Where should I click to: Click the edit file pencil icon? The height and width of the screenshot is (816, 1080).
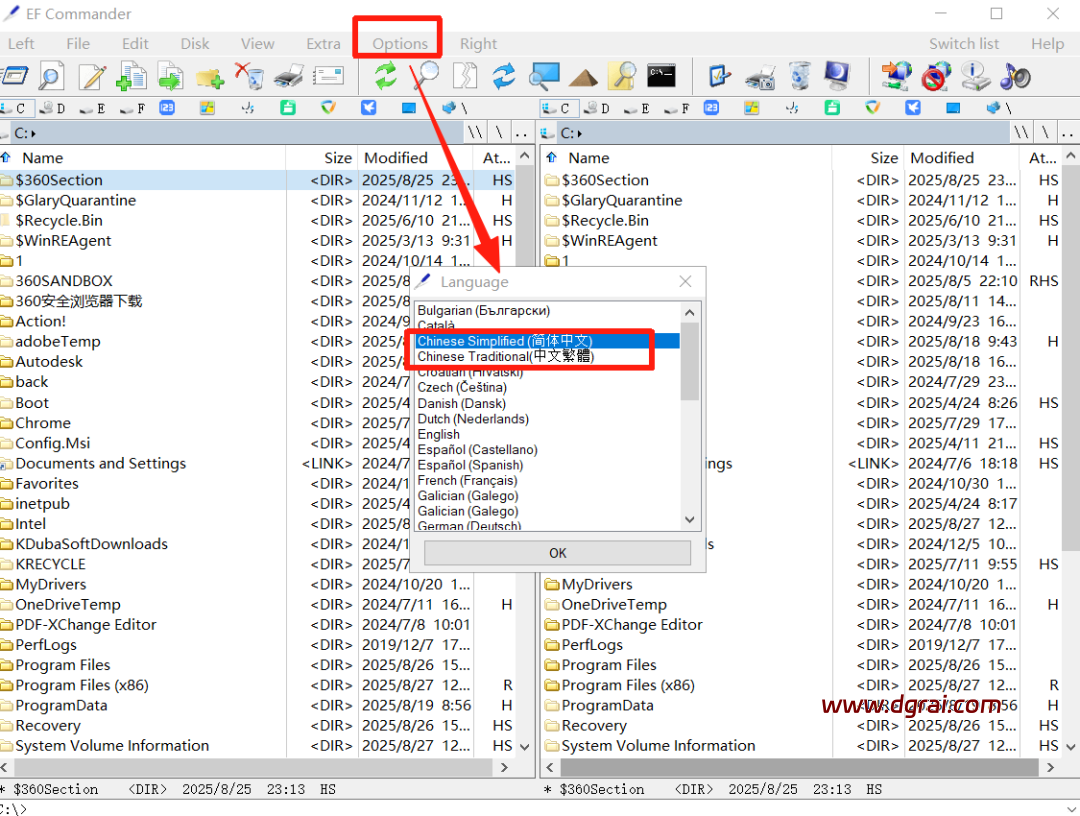click(92, 76)
